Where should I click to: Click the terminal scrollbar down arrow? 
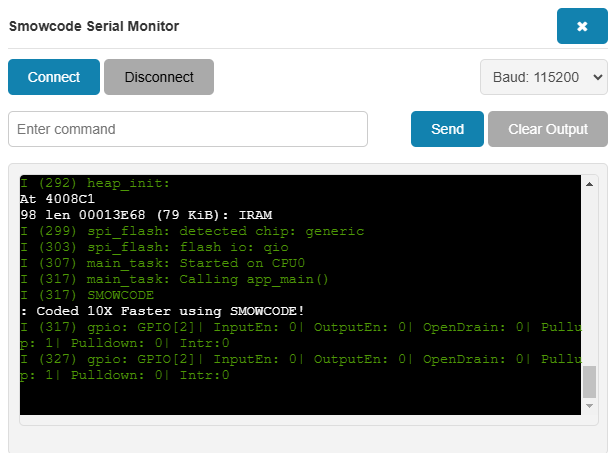coord(589,406)
